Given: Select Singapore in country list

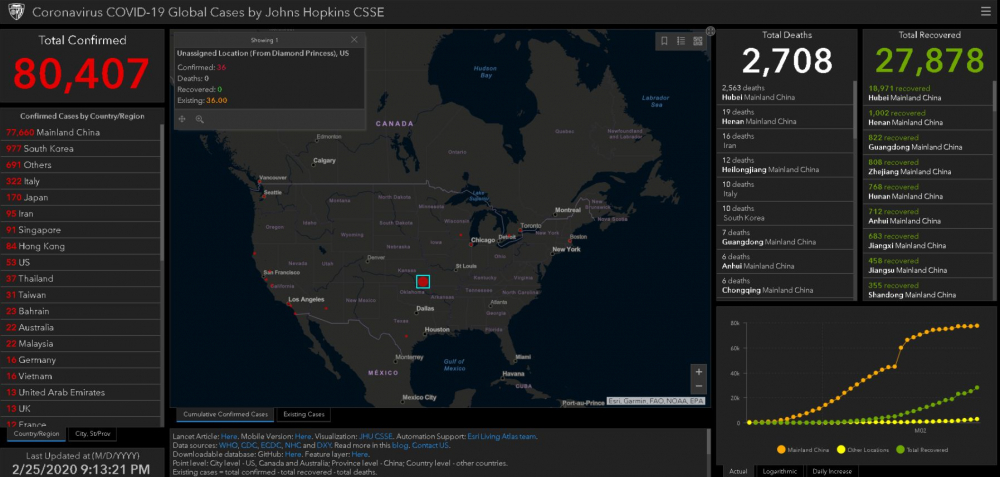Looking at the screenshot, I should pyautogui.click(x=80, y=230).
